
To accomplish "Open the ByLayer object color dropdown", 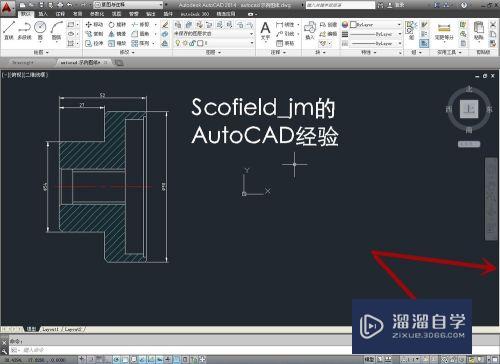I will [x=376, y=24].
